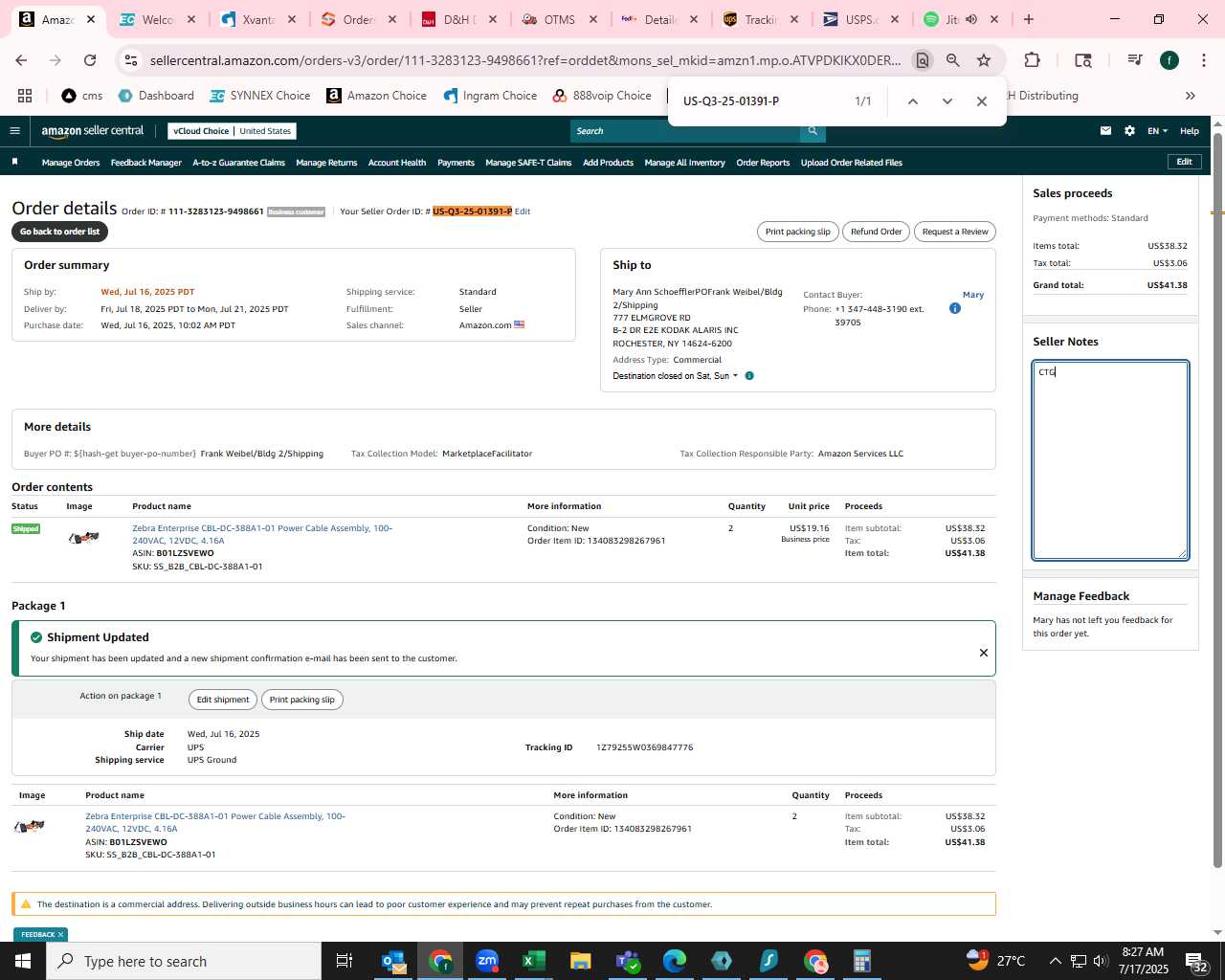Image resolution: width=1225 pixels, height=980 pixels.
Task: Close the FEEDBACK tag at page bottom
Action: (60, 935)
